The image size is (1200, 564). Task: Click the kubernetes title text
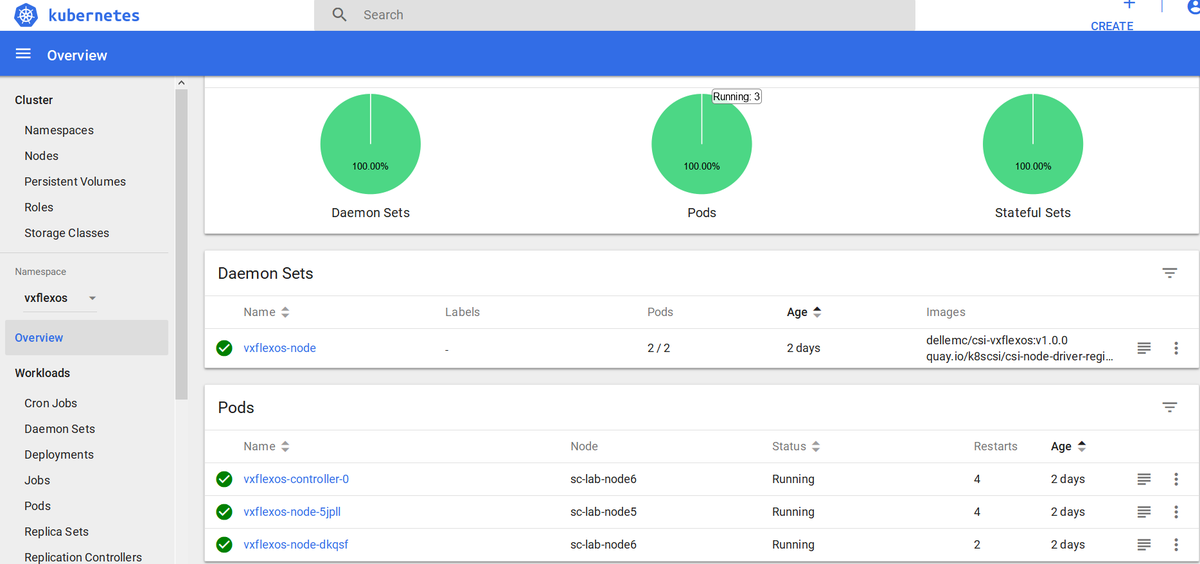[x=94, y=15]
